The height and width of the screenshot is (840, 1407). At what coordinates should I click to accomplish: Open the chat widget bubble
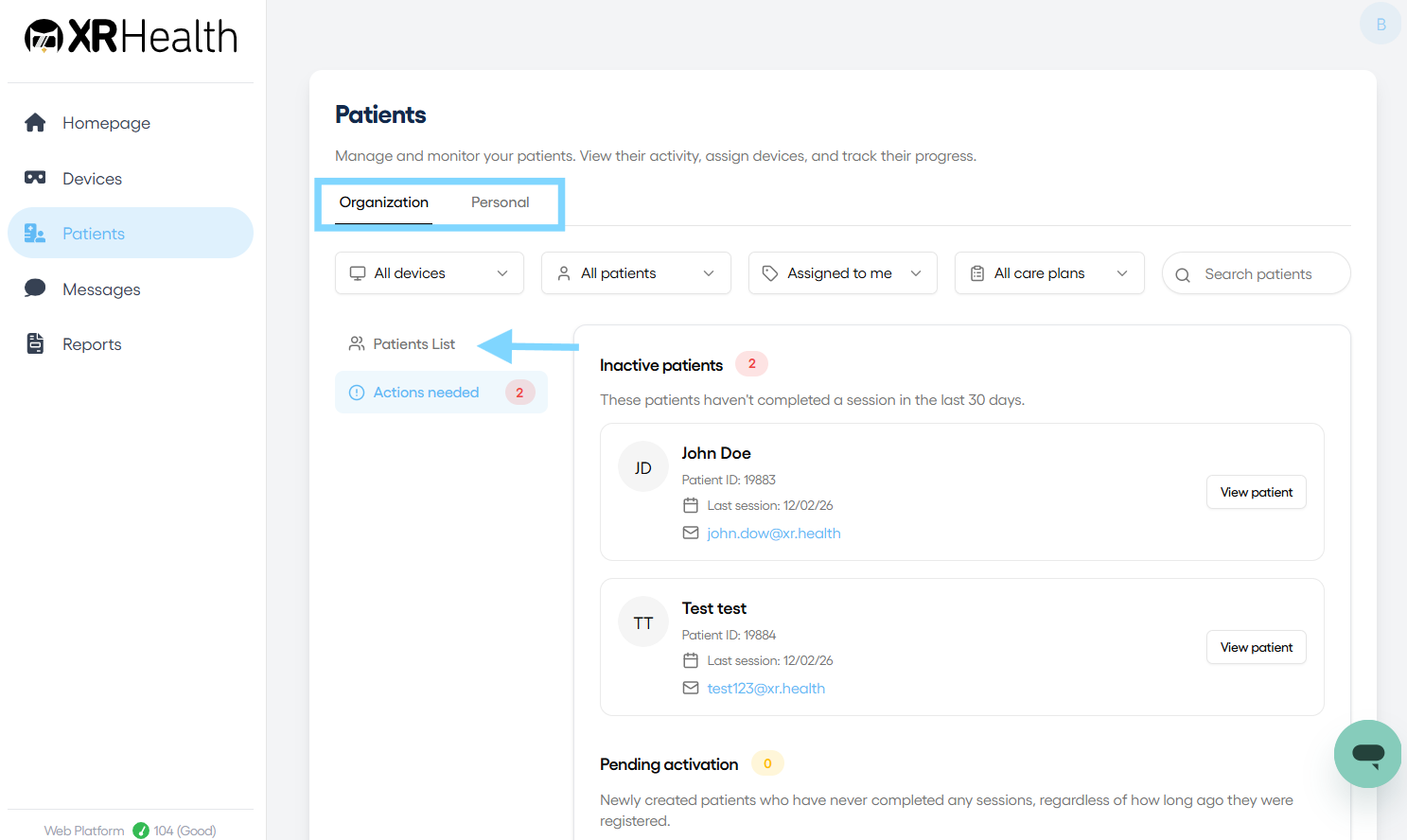click(1367, 754)
